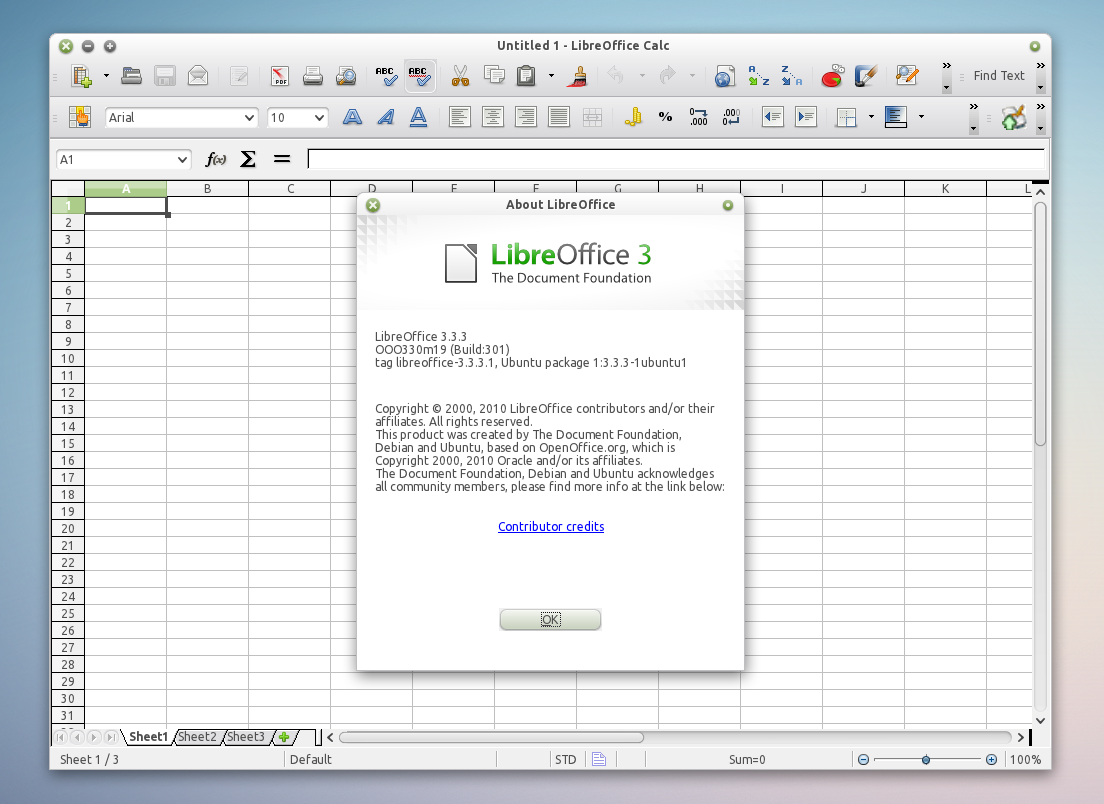The height and width of the screenshot is (804, 1104).
Task: Apply Currency number format
Action: click(633, 117)
